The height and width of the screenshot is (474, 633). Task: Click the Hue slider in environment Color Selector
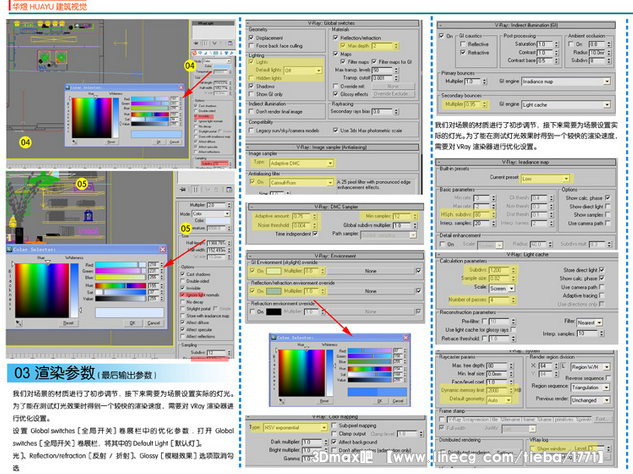(369, 369)
